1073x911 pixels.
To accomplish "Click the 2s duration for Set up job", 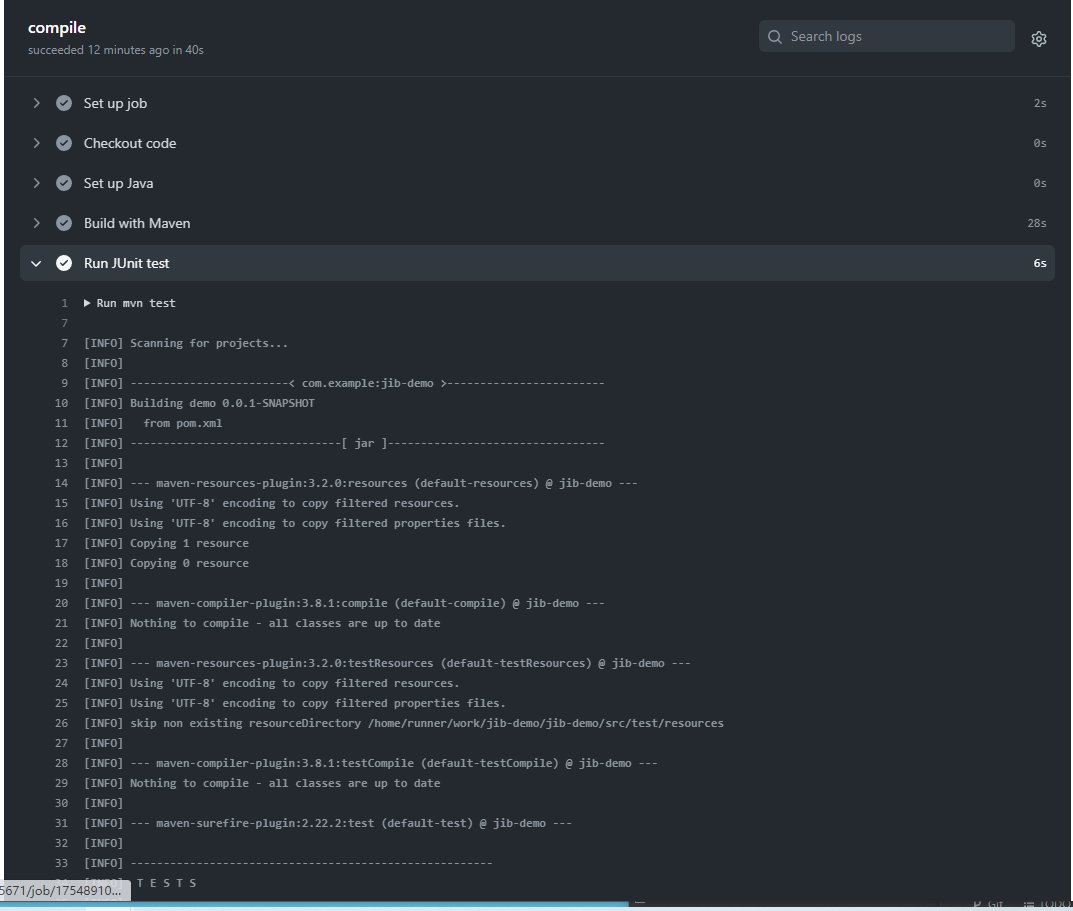I will [x=1040, y=103].
